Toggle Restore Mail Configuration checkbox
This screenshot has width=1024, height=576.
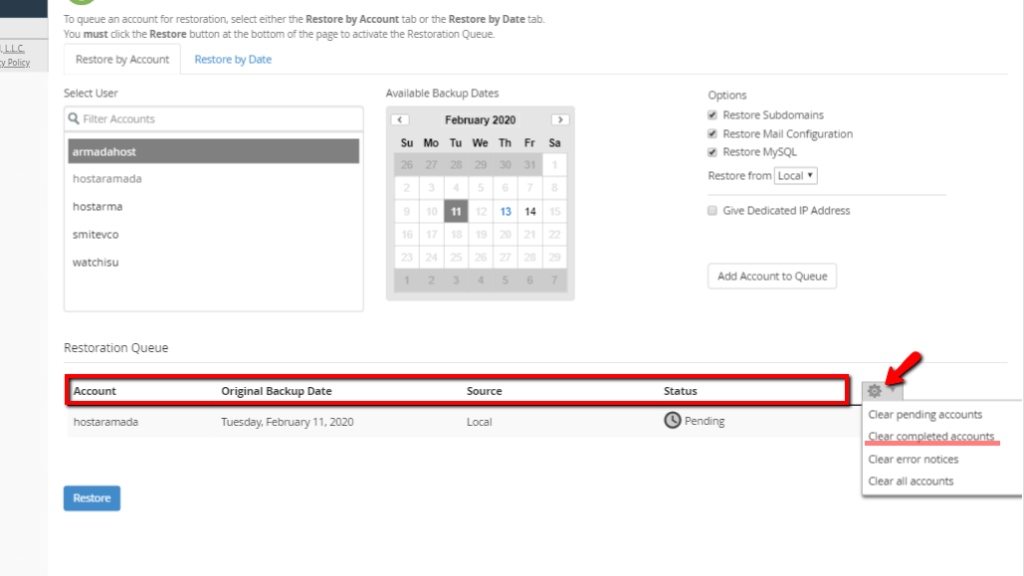[712, 133]
